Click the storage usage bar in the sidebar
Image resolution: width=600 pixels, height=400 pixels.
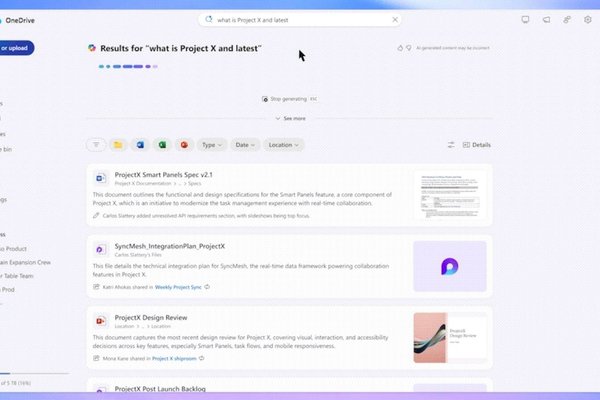point(34,373)
